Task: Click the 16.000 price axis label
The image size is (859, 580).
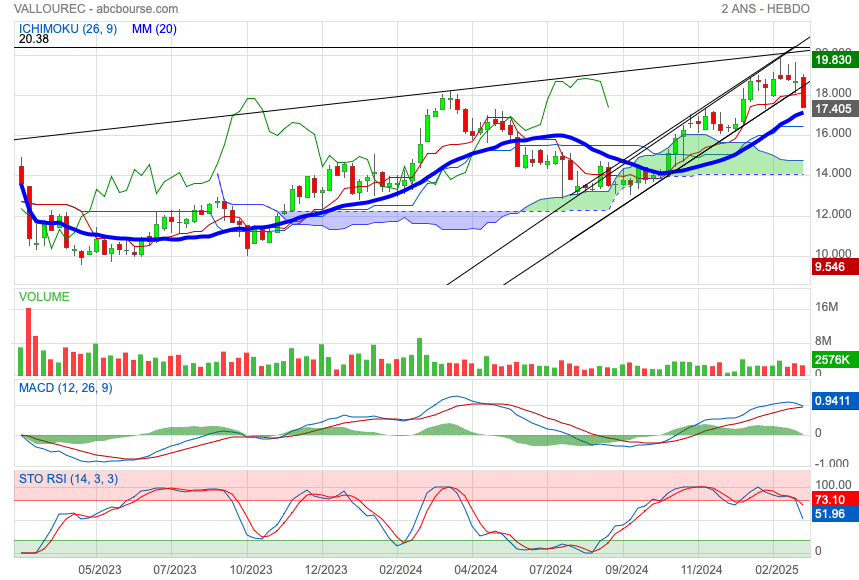Action: click(x=833, y=133)
